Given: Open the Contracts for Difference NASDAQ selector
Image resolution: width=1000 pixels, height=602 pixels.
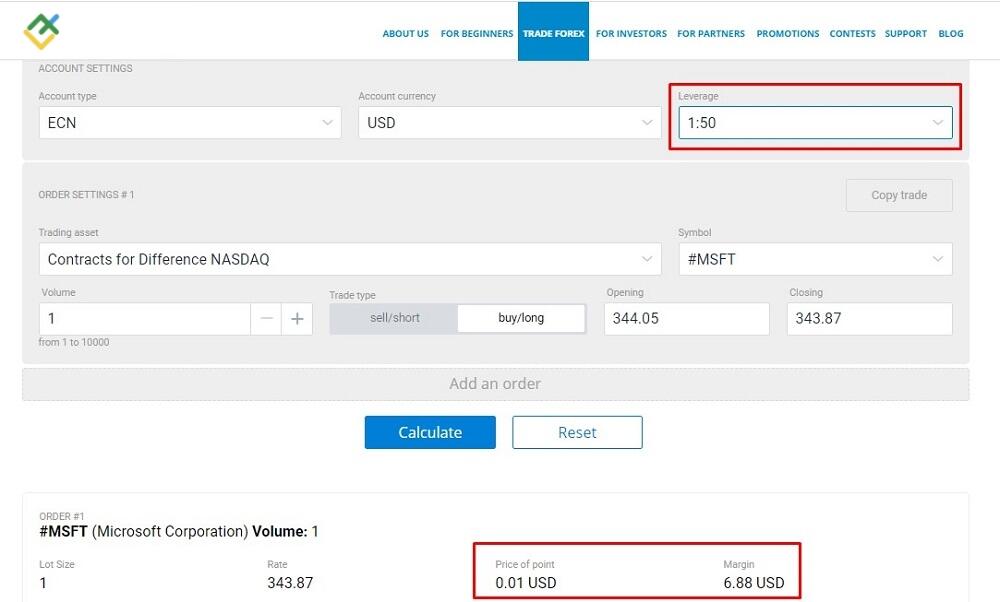Looking at the screenshot, I should [x=350, y=258].
